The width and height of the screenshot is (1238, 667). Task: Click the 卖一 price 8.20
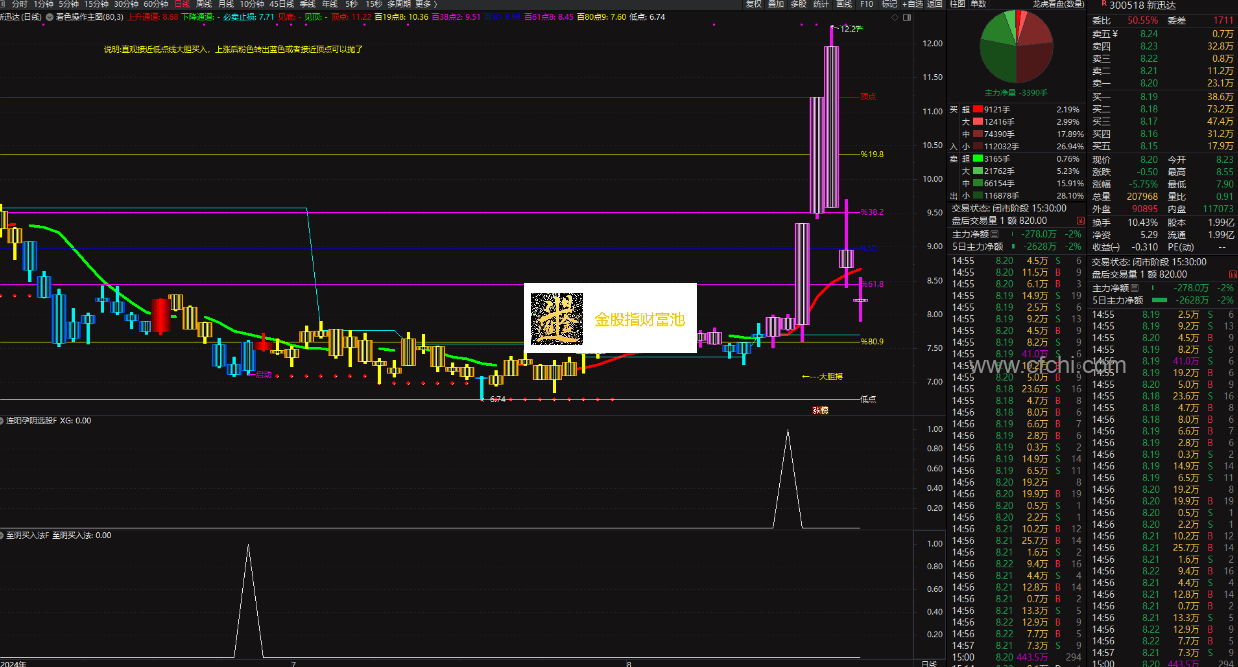(1148, 84)
